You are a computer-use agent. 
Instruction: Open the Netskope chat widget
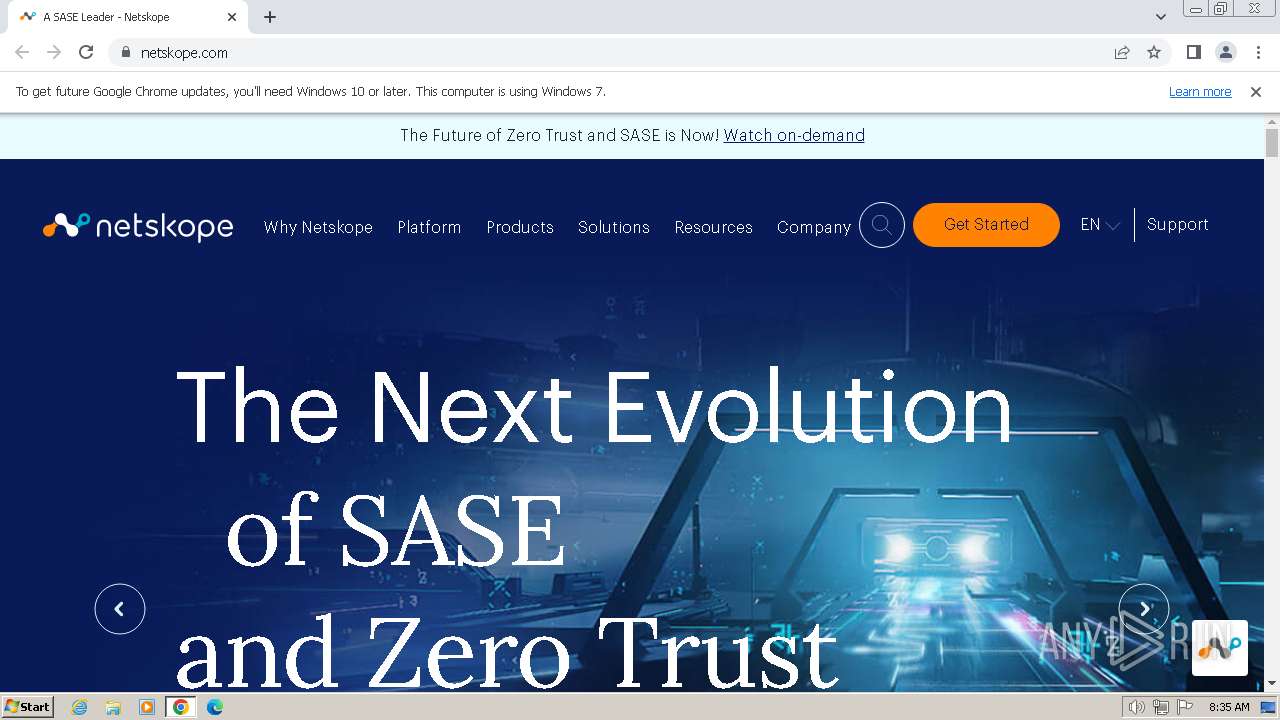(x=1220, y=648)
